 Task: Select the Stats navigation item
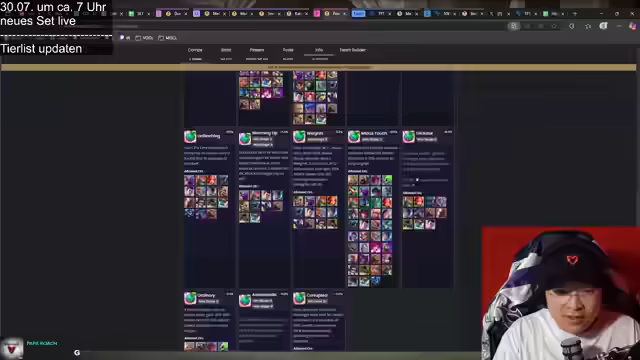click(226, 50)
